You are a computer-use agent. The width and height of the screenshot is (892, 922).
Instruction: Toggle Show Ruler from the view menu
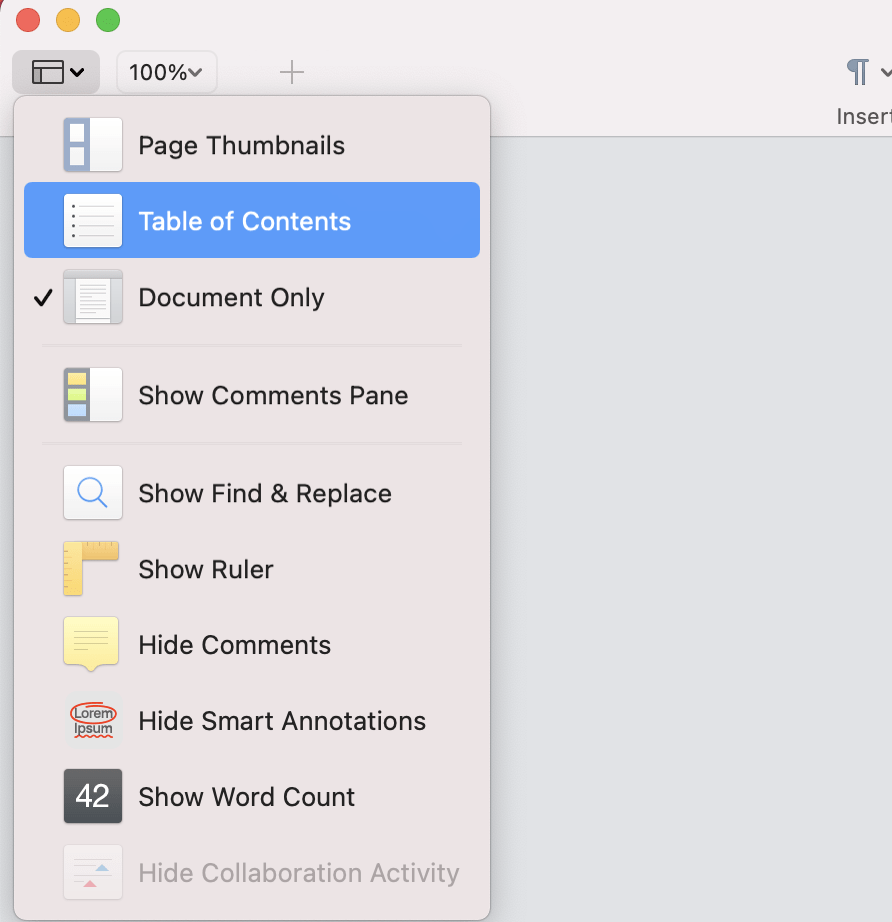tap(205, 568)
